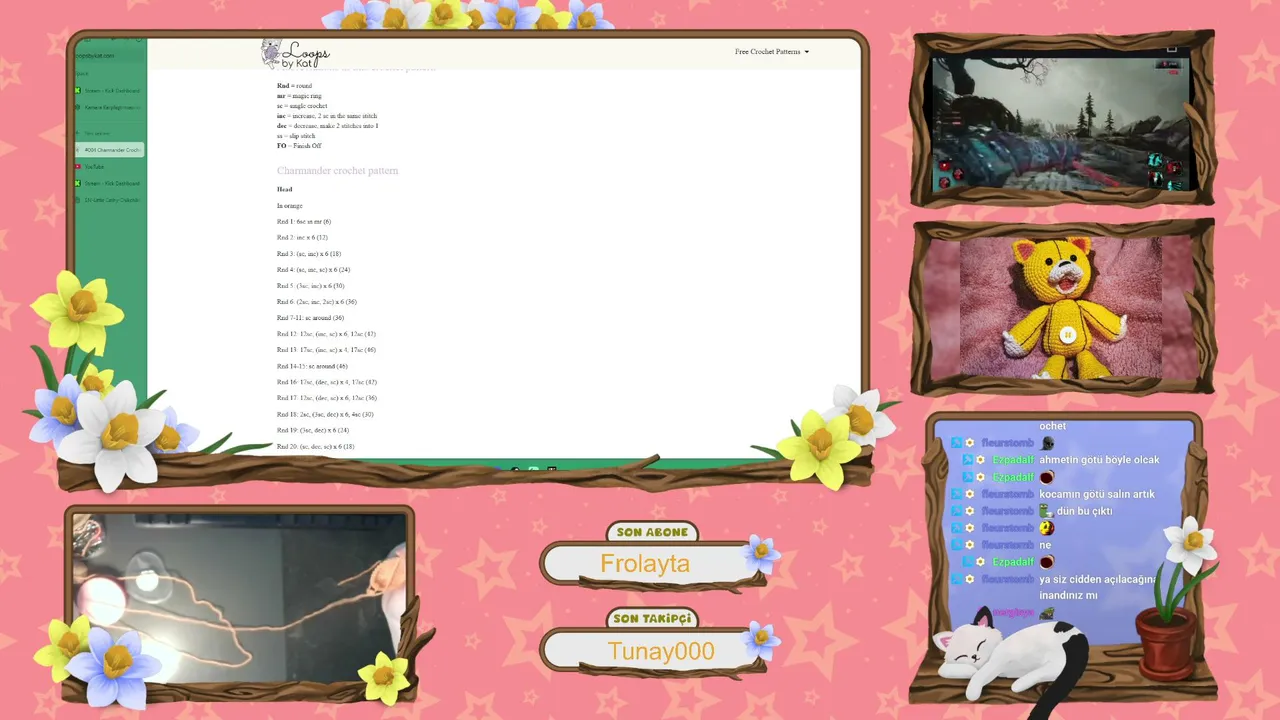Viewport: 1280px width, 720px height.
Task: Click the 'In orange' text line
Action: click(290, 206)
